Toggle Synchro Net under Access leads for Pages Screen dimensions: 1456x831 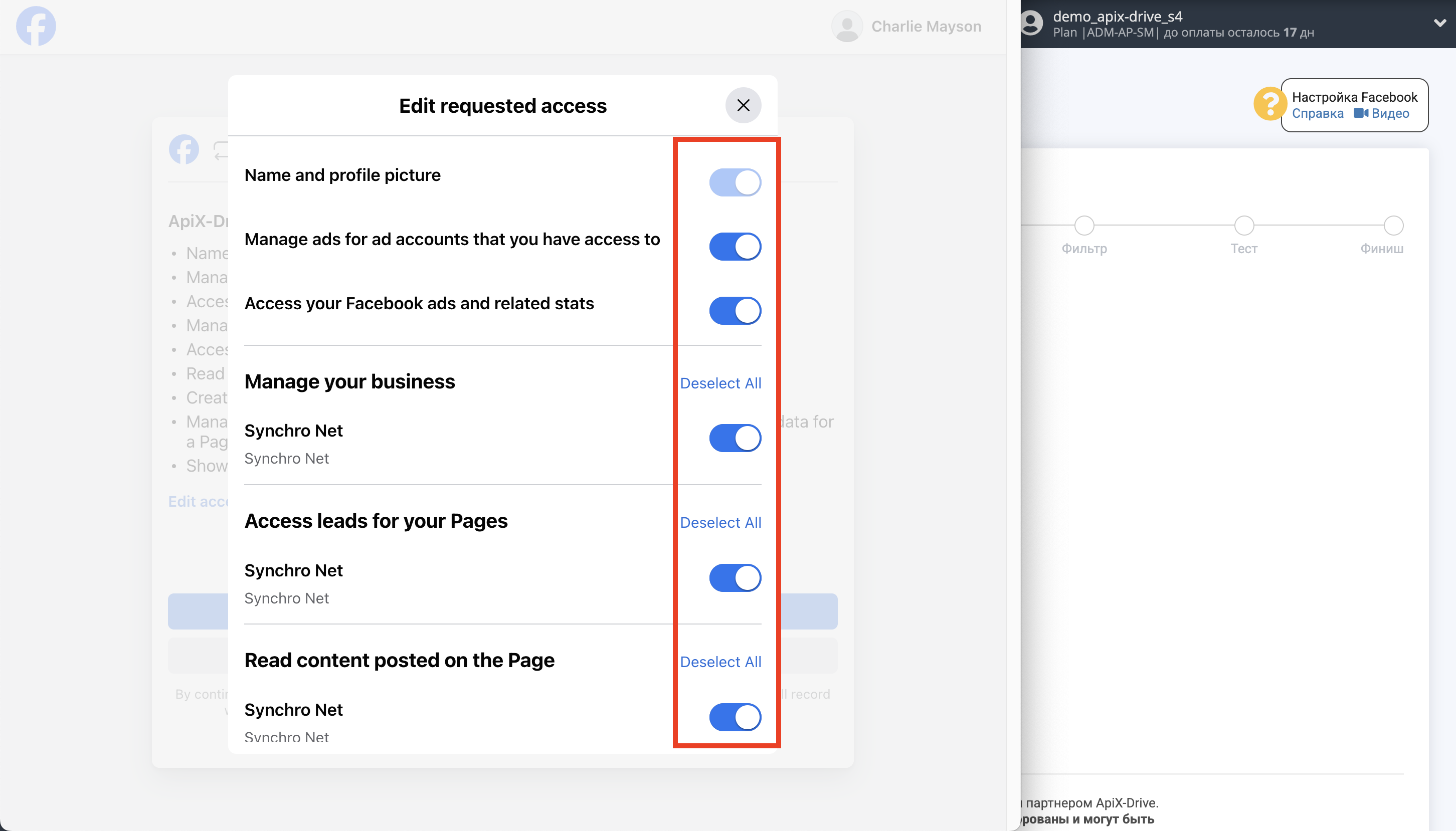tap(735, 577)
